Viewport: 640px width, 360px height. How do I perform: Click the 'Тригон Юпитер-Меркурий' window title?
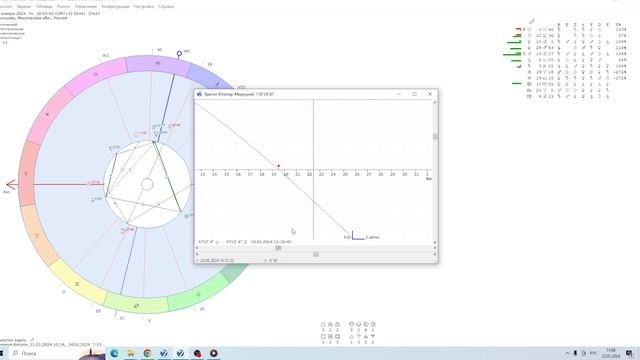point(239,94)
